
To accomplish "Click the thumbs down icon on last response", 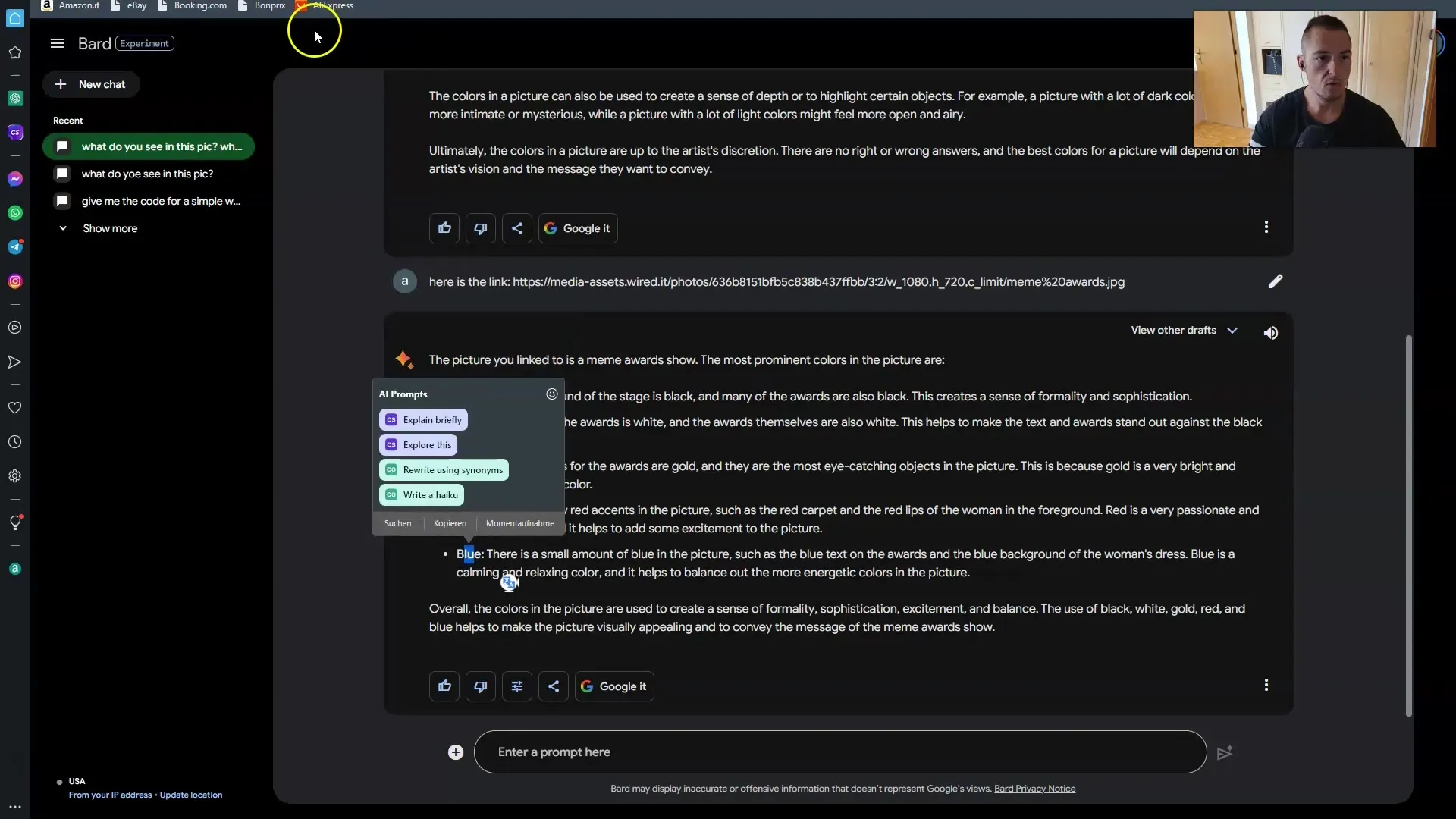I will click(480, 686).
